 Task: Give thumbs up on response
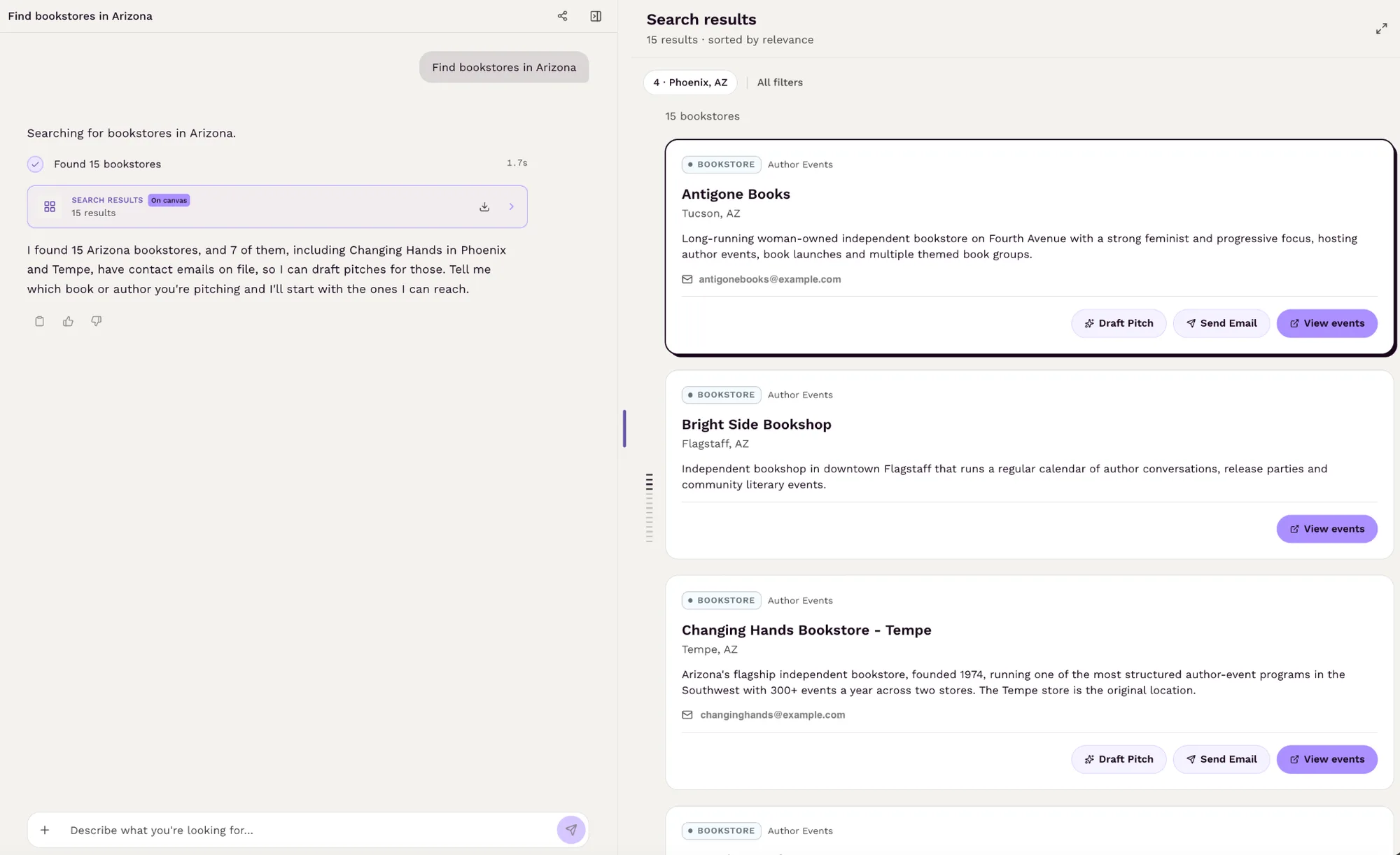[x=68, y=321]
